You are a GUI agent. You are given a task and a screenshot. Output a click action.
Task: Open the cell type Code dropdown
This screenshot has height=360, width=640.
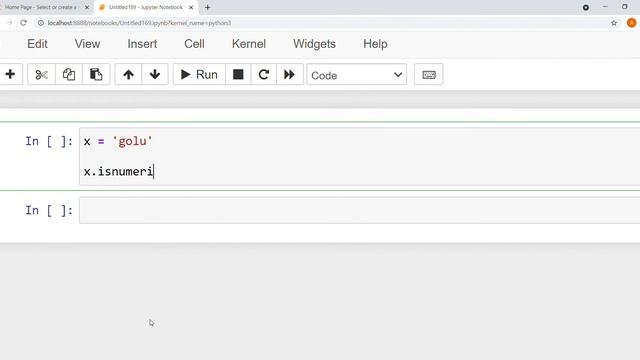(357, 75)
